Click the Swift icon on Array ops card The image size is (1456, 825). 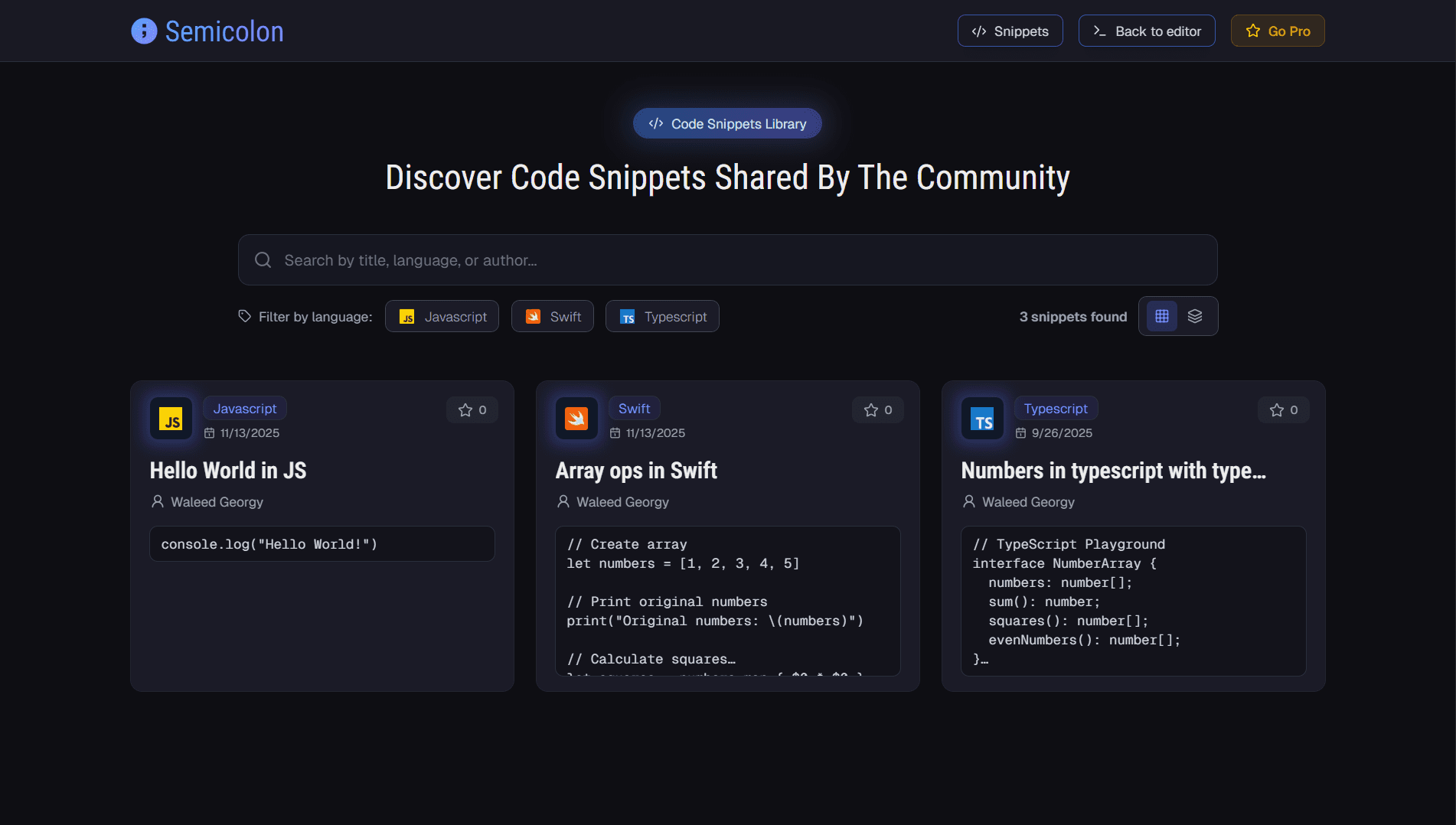pos(576,418)
